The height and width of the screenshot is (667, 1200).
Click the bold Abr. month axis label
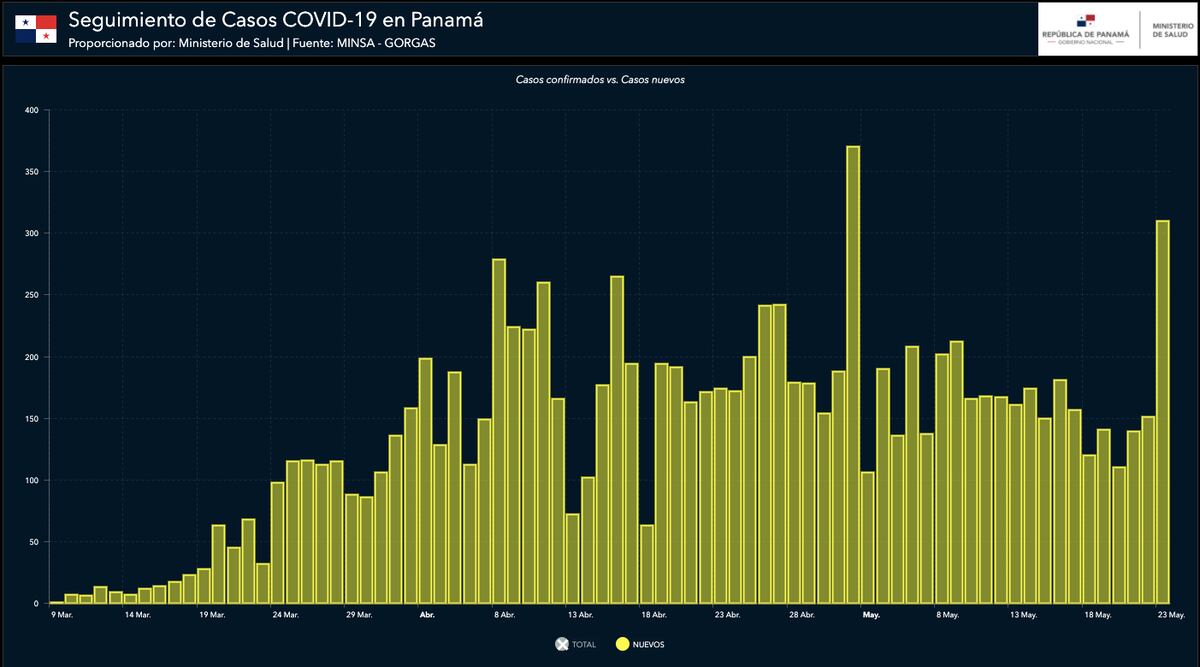[x=427, y=615]
